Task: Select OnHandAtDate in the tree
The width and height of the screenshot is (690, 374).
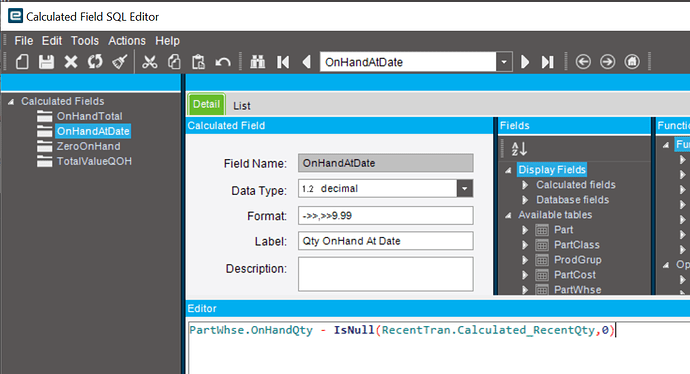Action: pyautogui.click(x=93, y=132)
